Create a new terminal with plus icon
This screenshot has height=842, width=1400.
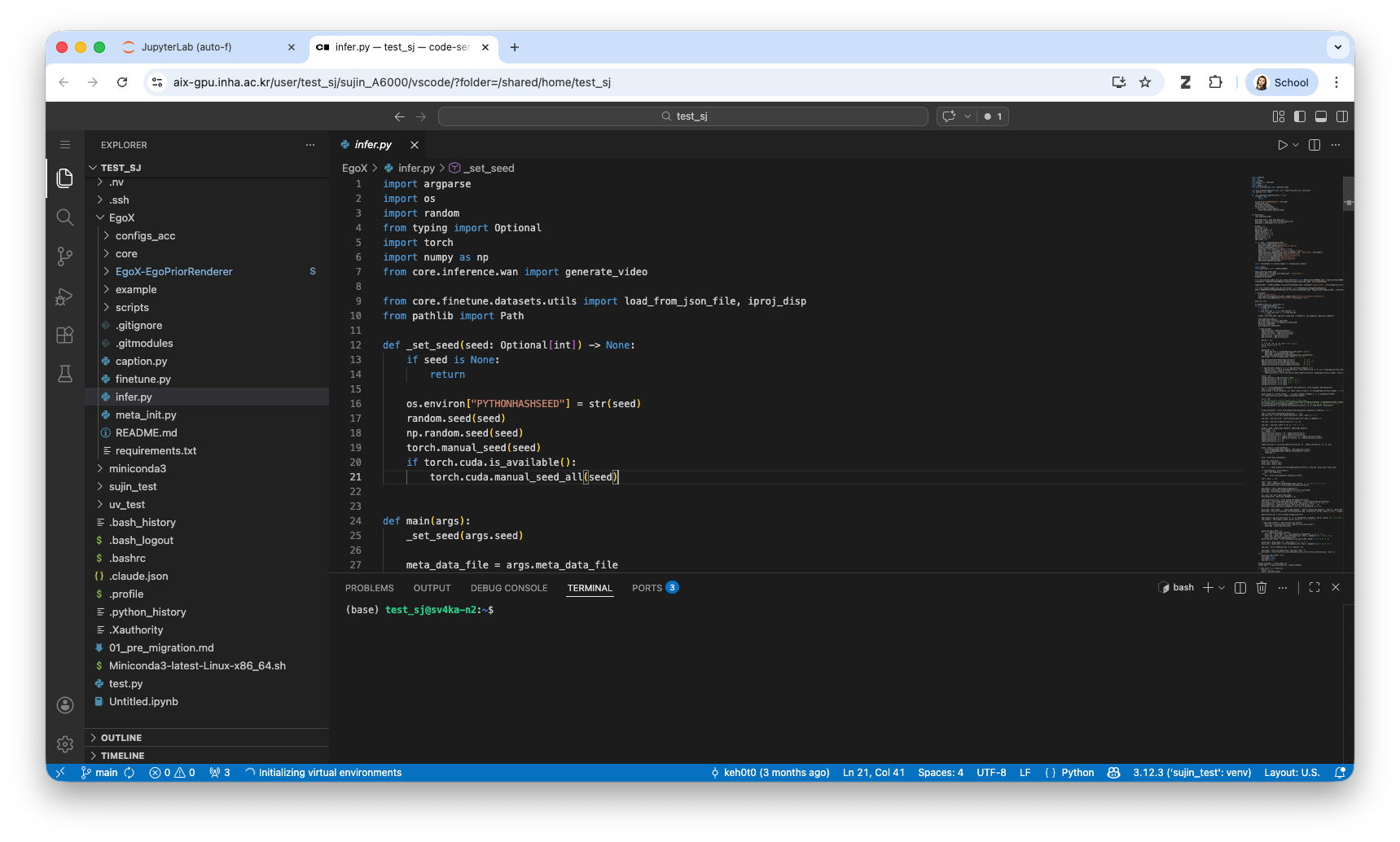1208,588
